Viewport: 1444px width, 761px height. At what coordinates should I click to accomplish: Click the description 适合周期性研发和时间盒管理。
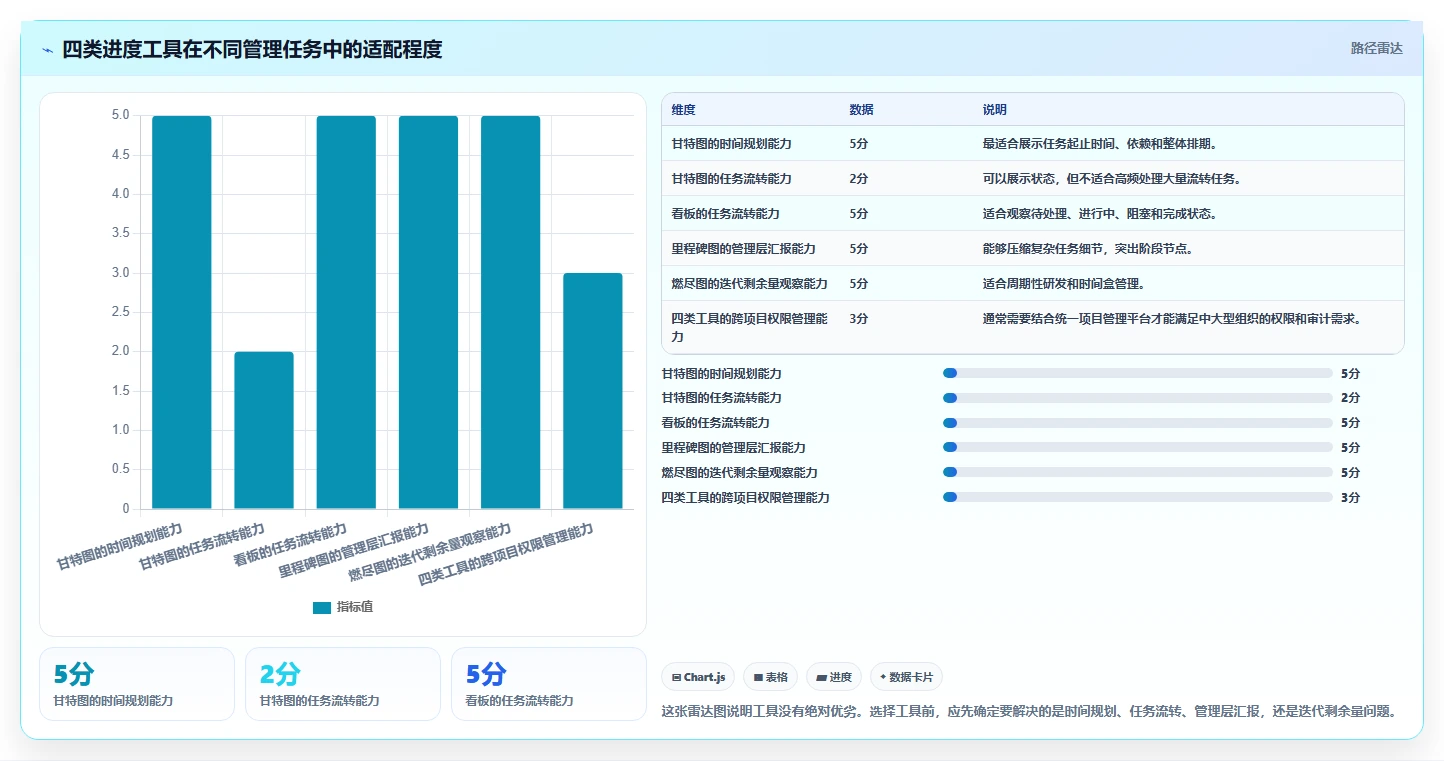pos(1064,284)
